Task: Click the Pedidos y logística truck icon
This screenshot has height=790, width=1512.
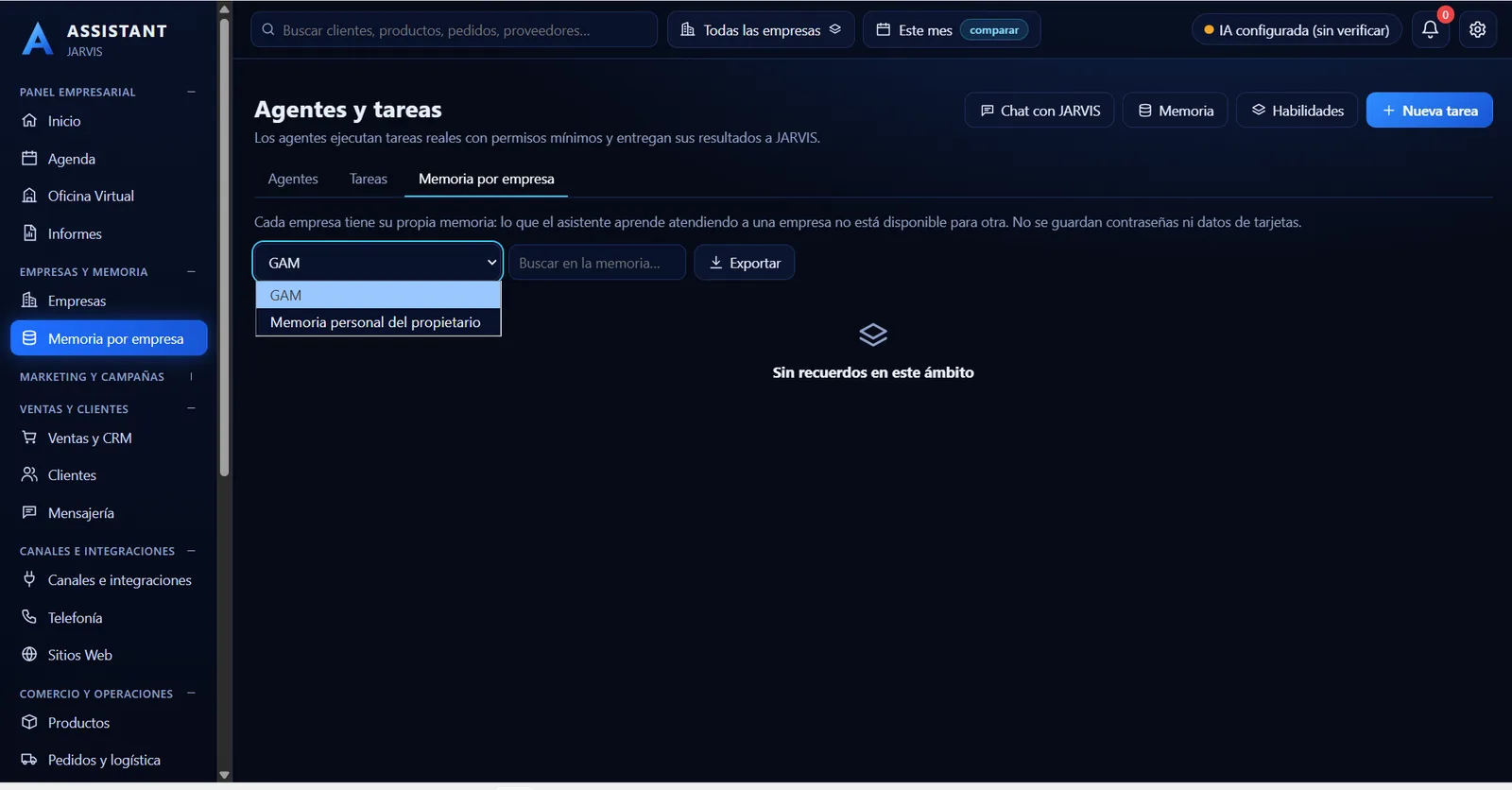Action: [29, 760]
